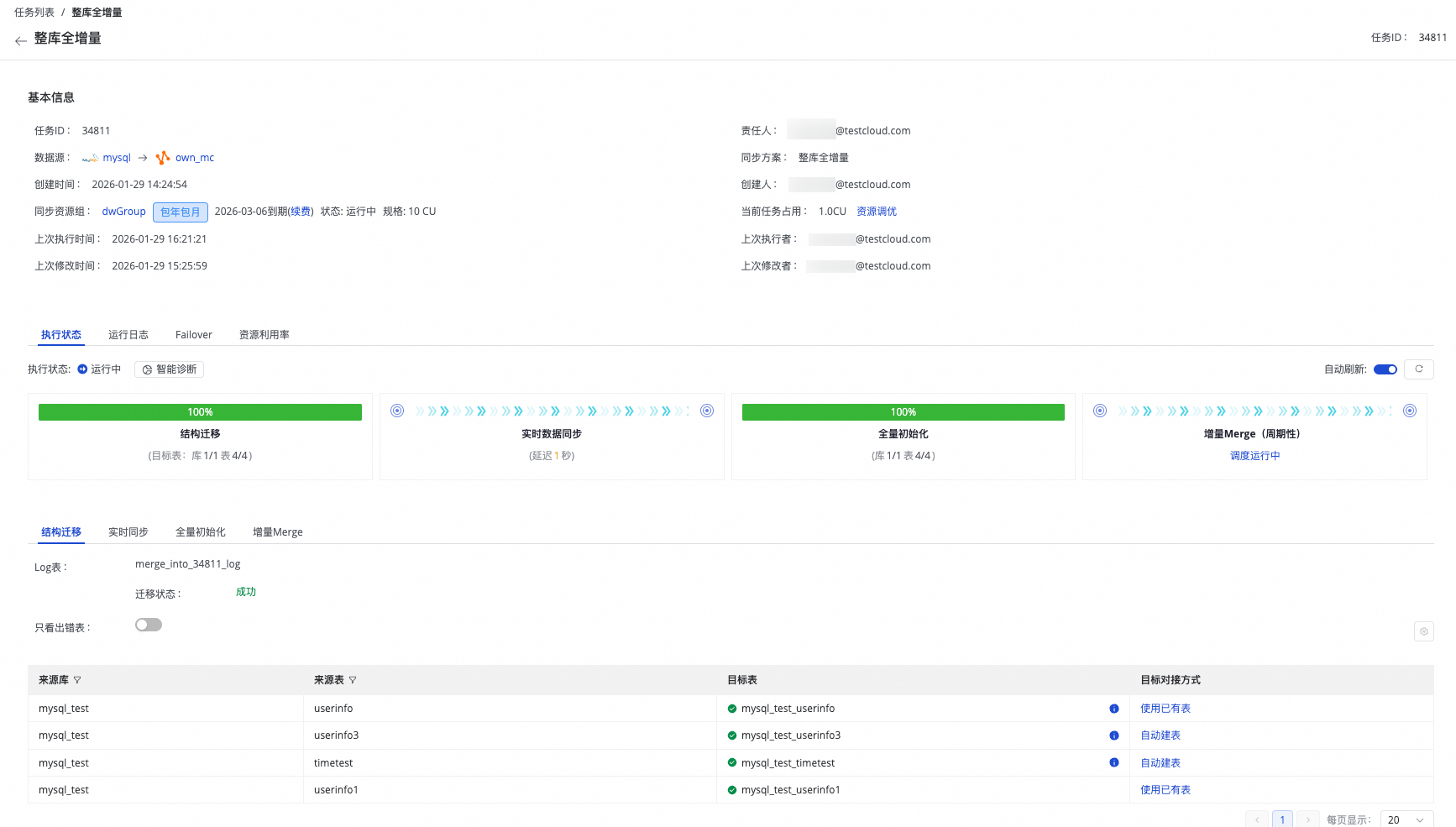1456x827 pixels.
Task: Click left node icon of 增量Merge card
Action: (x=1100, y=411)
